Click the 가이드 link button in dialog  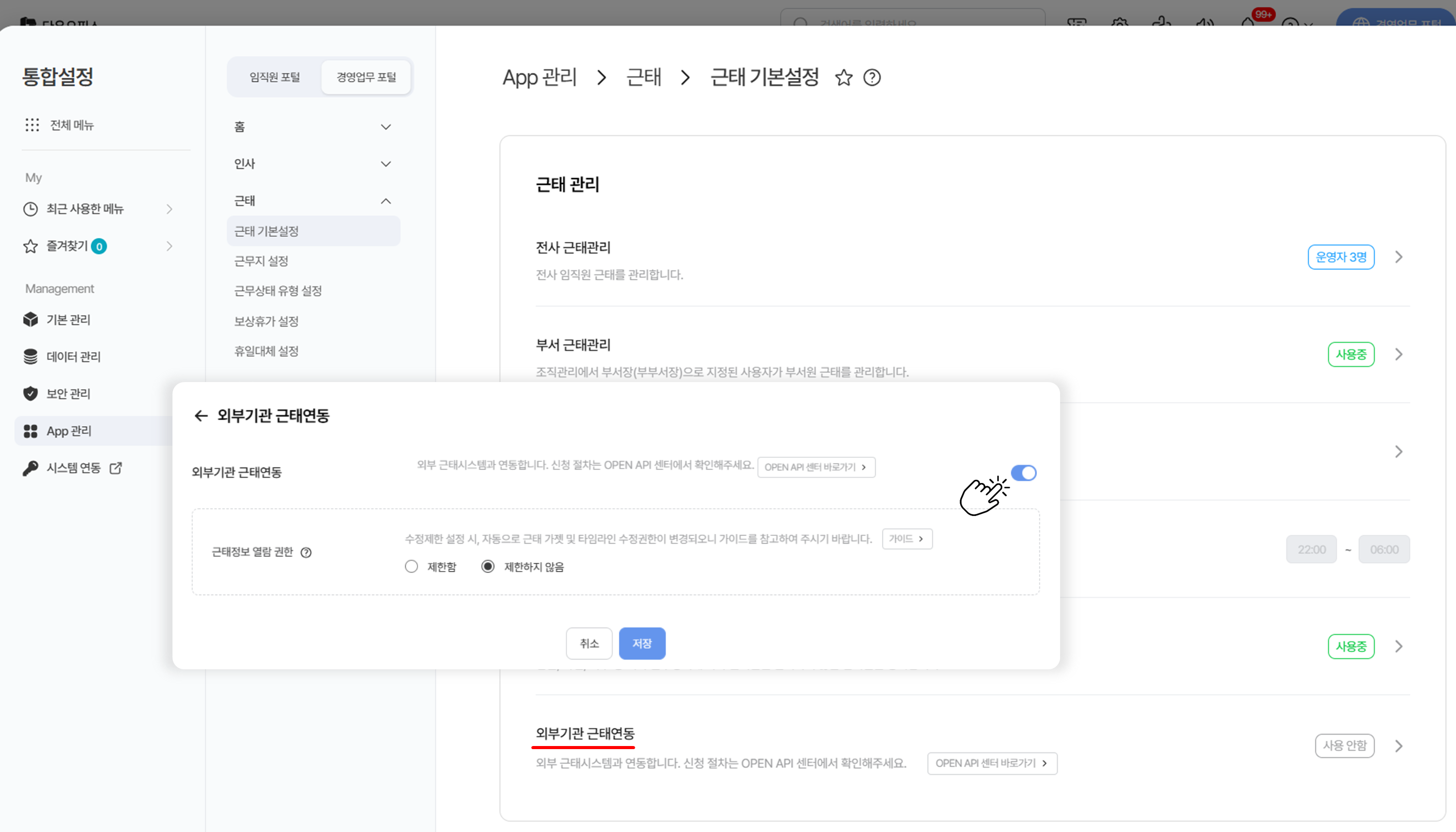click(x=907, y=539)
